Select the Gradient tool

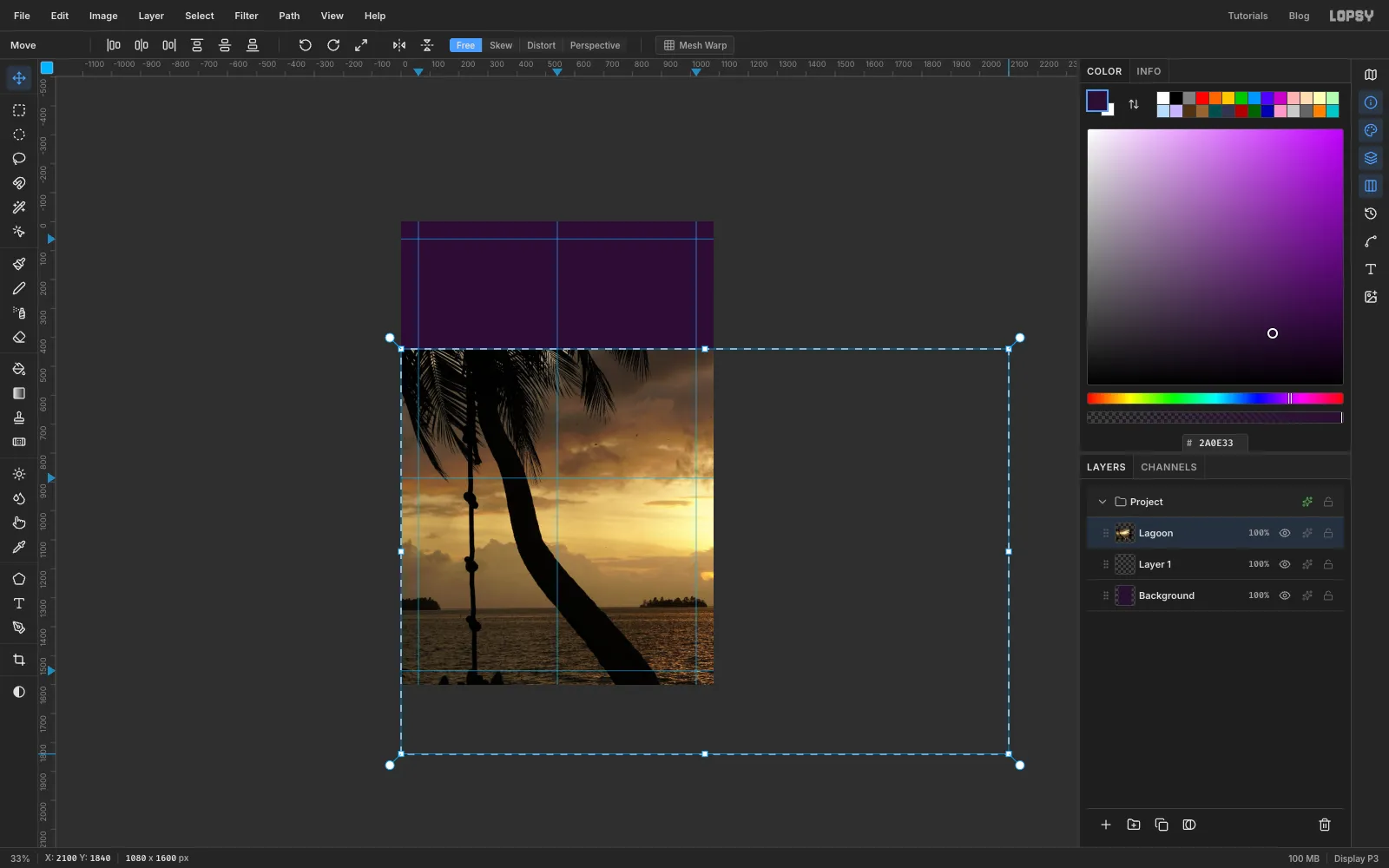pos(19,393)
